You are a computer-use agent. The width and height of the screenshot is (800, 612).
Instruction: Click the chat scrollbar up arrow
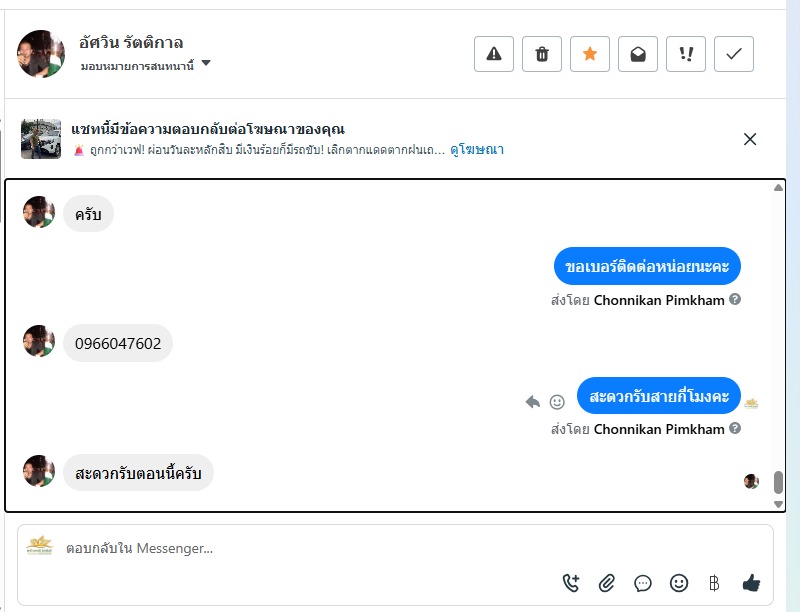[779, 188]
